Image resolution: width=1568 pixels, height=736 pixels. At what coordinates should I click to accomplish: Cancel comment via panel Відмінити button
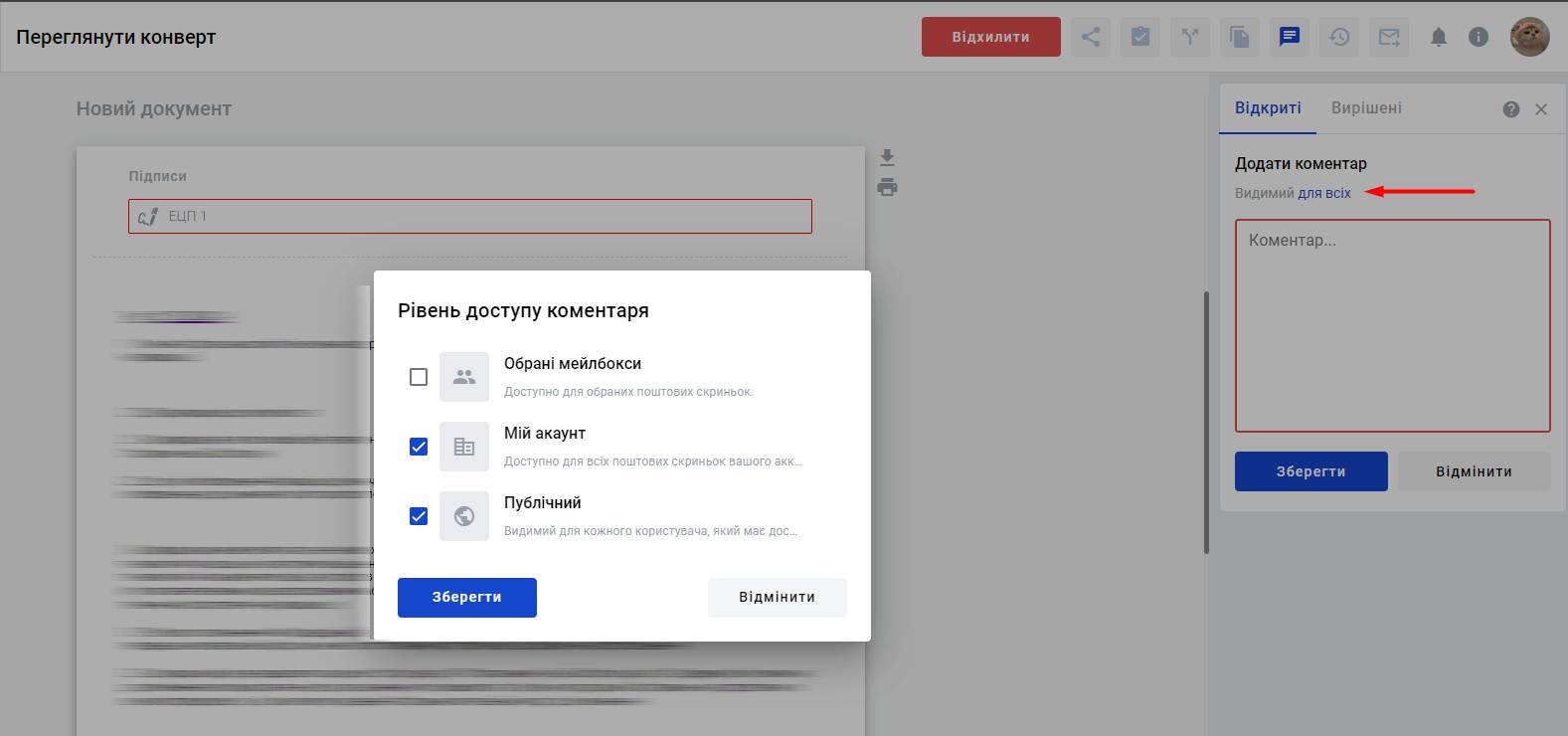(1474, 471)
